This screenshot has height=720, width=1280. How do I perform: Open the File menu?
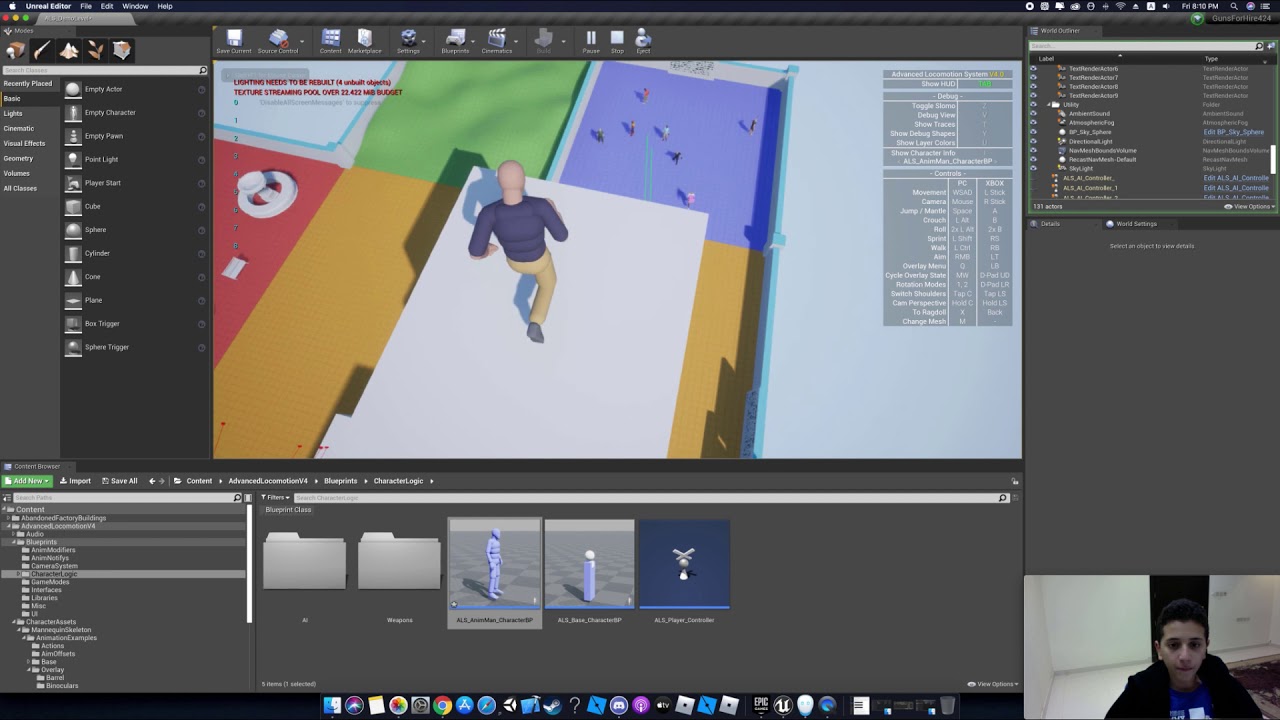tap(86, 6)
